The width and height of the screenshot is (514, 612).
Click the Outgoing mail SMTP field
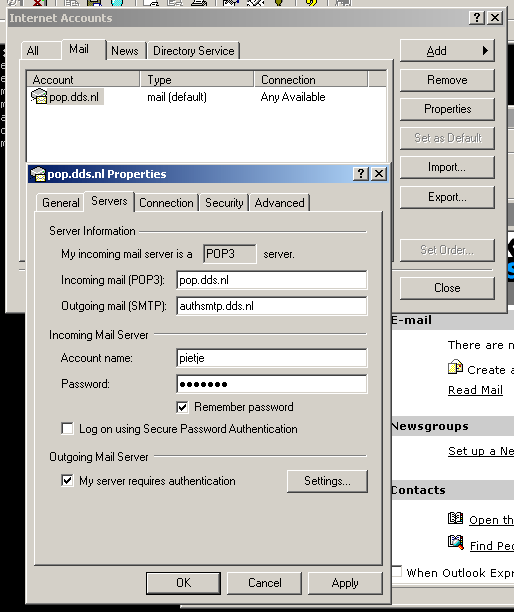pyautogui.click(x=272, y=306)
